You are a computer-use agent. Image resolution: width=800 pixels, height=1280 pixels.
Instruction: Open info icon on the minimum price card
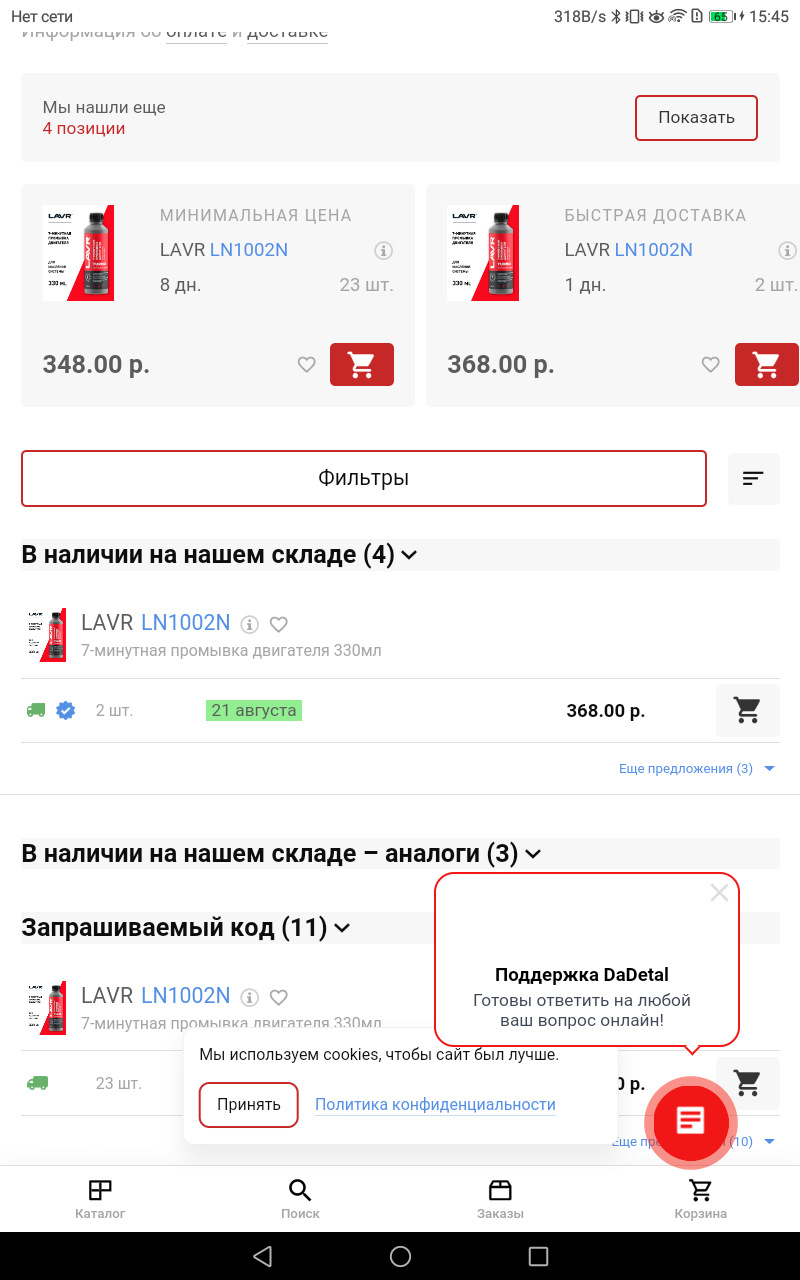click(383, 250)
